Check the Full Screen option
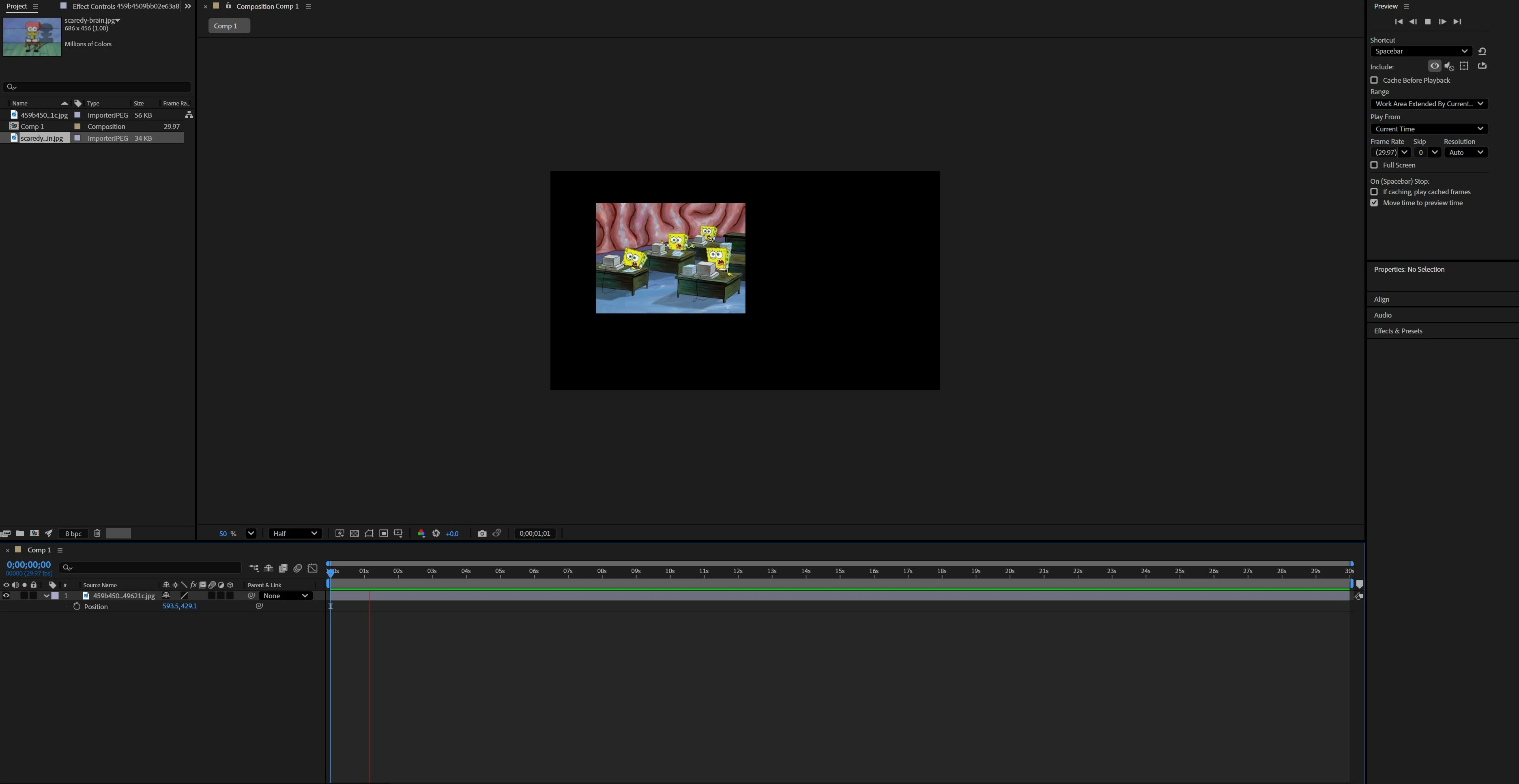 pyautogui.click(x=1375, y=165)
